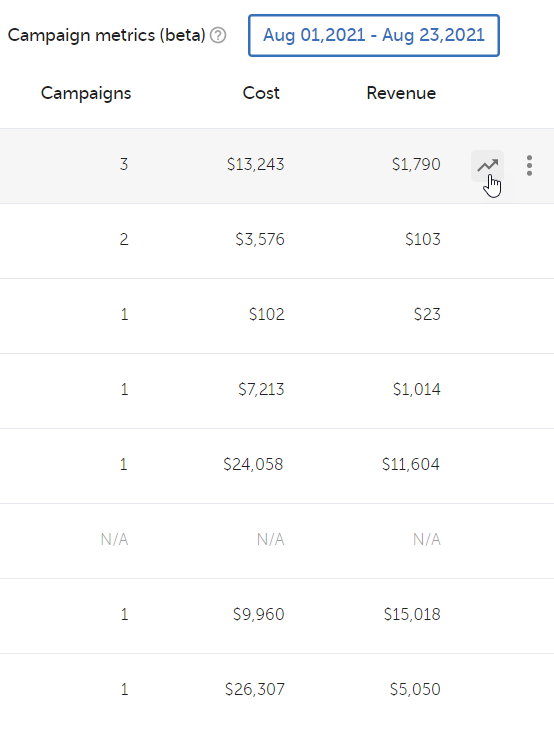Click the $1,790 revenue value
This screenshot has width=554, height=747.
416,164
